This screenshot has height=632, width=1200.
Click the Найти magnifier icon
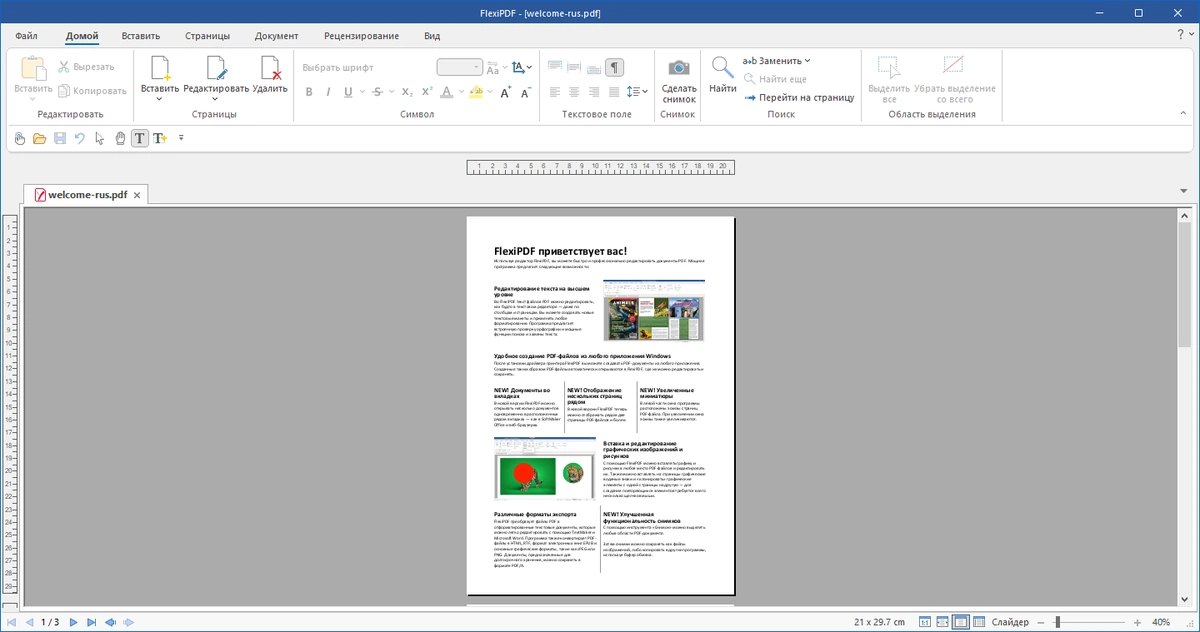[x=723, y=67]
